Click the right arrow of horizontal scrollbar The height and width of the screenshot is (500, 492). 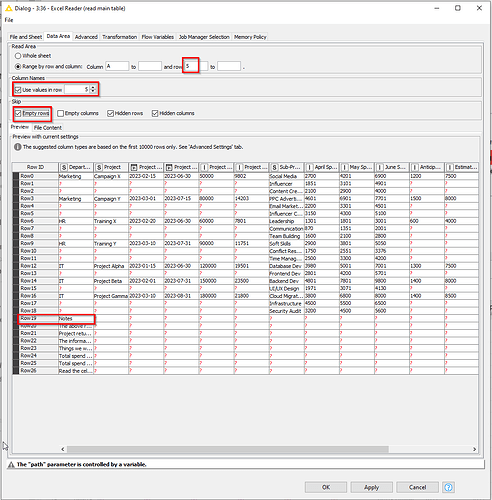474,449
